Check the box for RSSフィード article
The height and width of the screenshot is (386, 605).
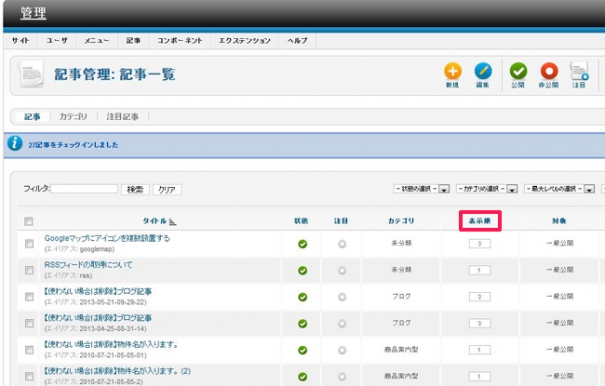(x=29, y=270)
